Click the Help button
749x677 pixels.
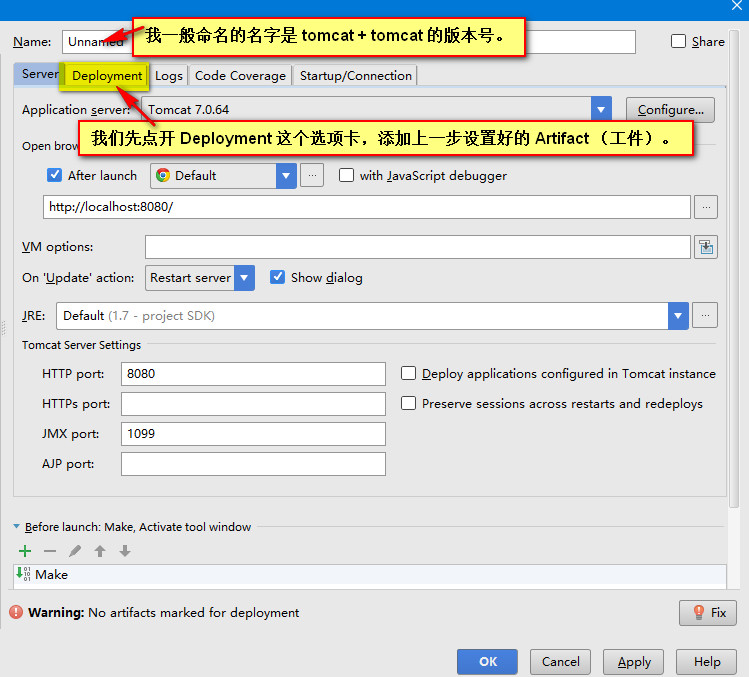click(706, 661)
